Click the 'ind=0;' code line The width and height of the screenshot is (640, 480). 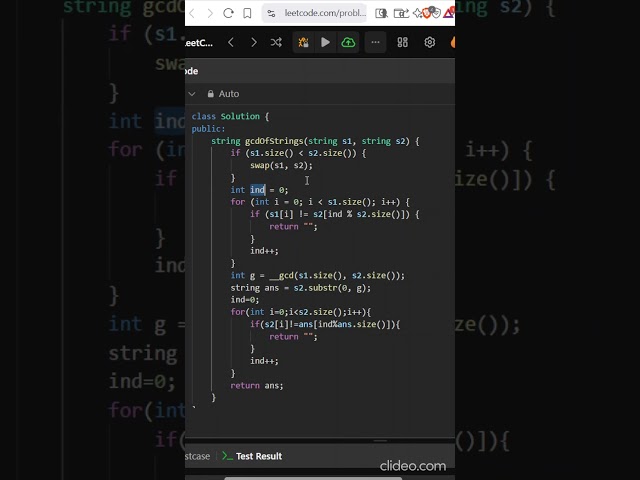pyautogui.click(x=244, y=300)
